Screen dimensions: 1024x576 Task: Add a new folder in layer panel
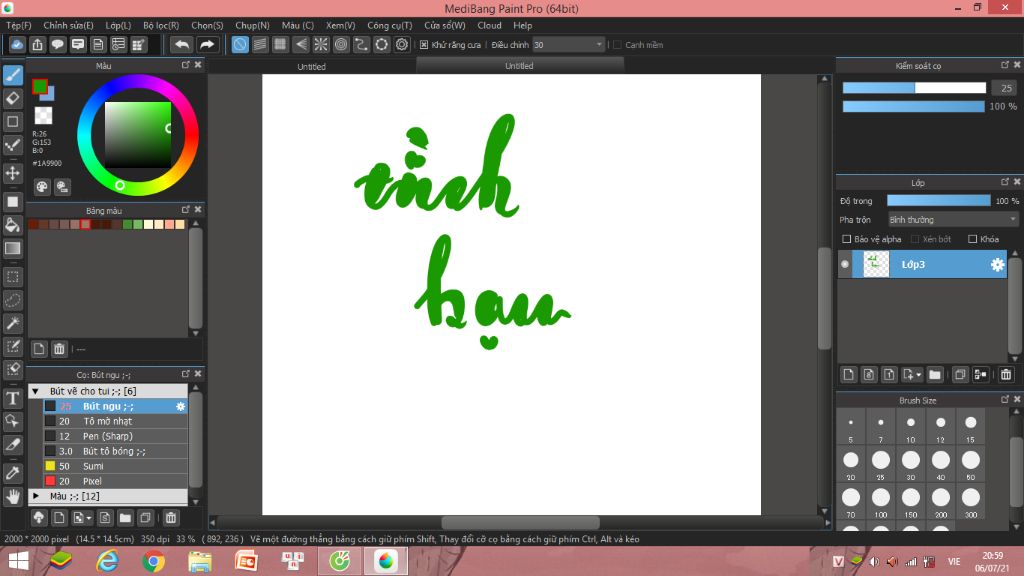(935, 374)
